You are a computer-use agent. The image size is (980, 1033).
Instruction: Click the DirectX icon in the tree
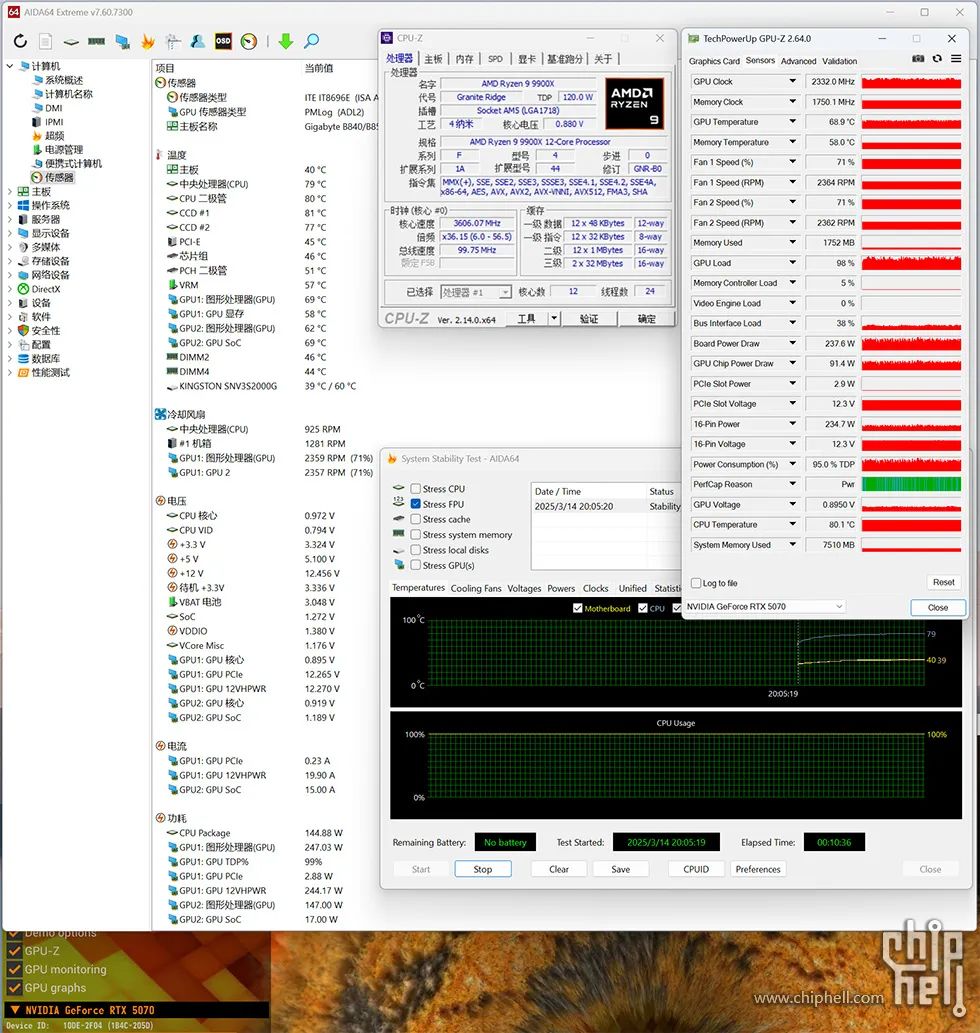[24, 289]
